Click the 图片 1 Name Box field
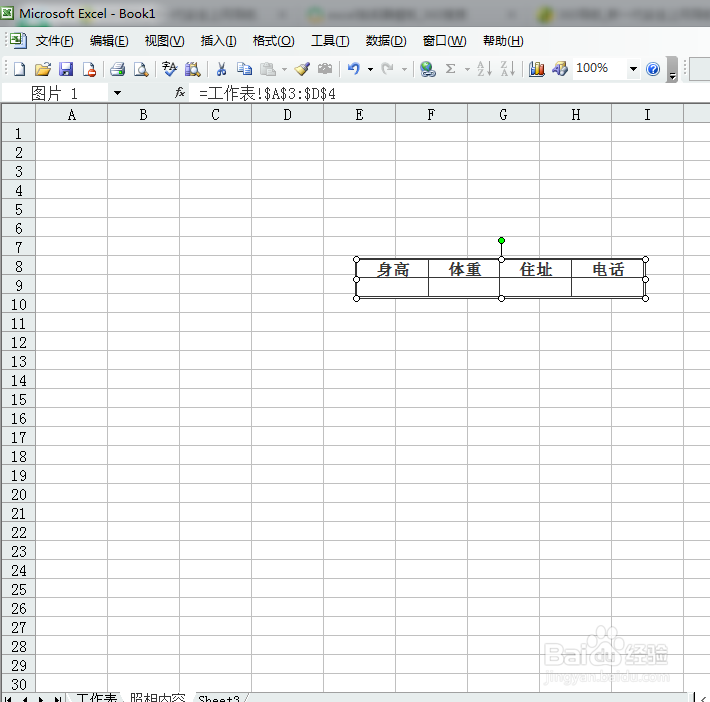 (x=54, y=93)
